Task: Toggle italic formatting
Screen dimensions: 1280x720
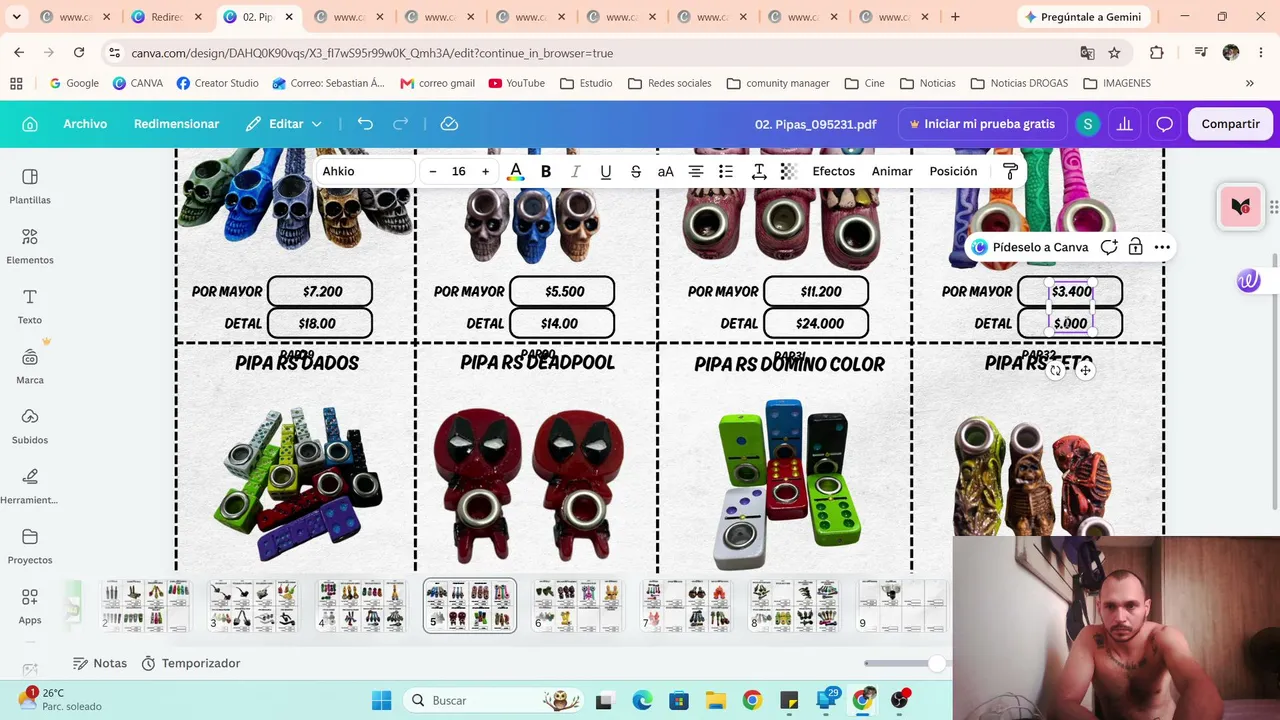Action: click(575, 172)
